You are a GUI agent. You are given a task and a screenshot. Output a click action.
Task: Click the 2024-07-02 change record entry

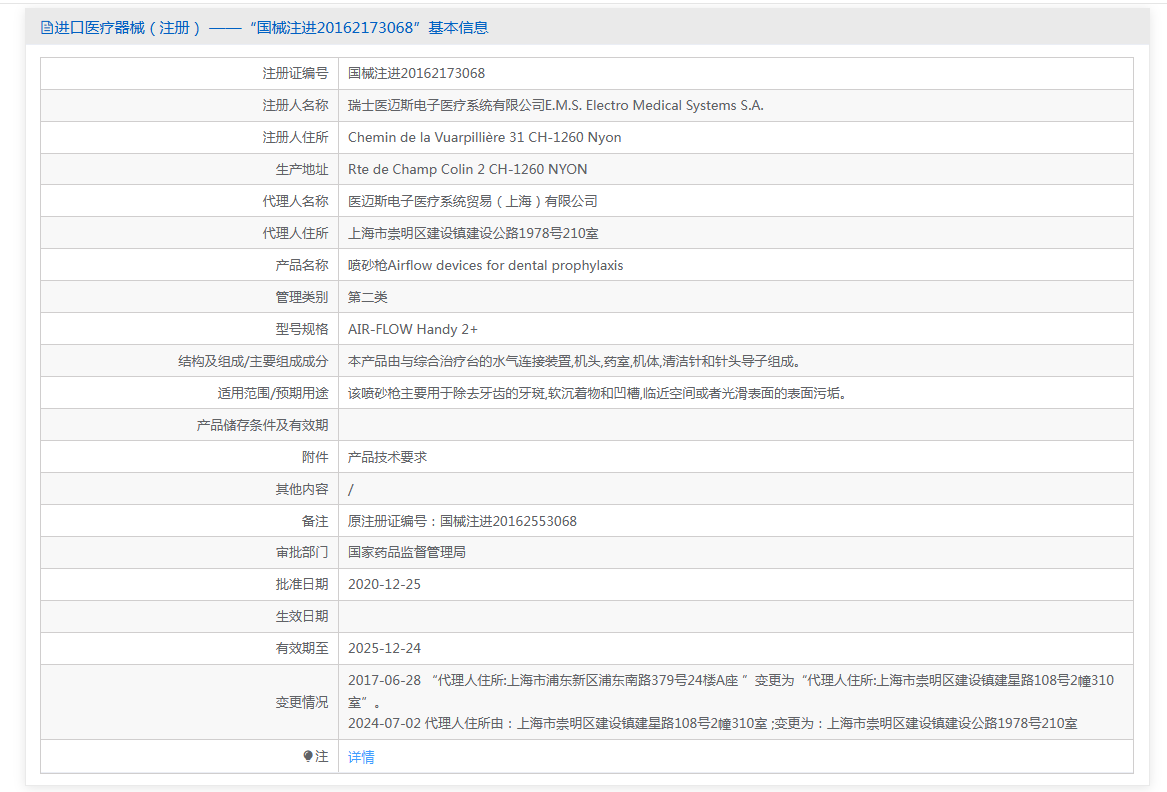tap(712, 723)
